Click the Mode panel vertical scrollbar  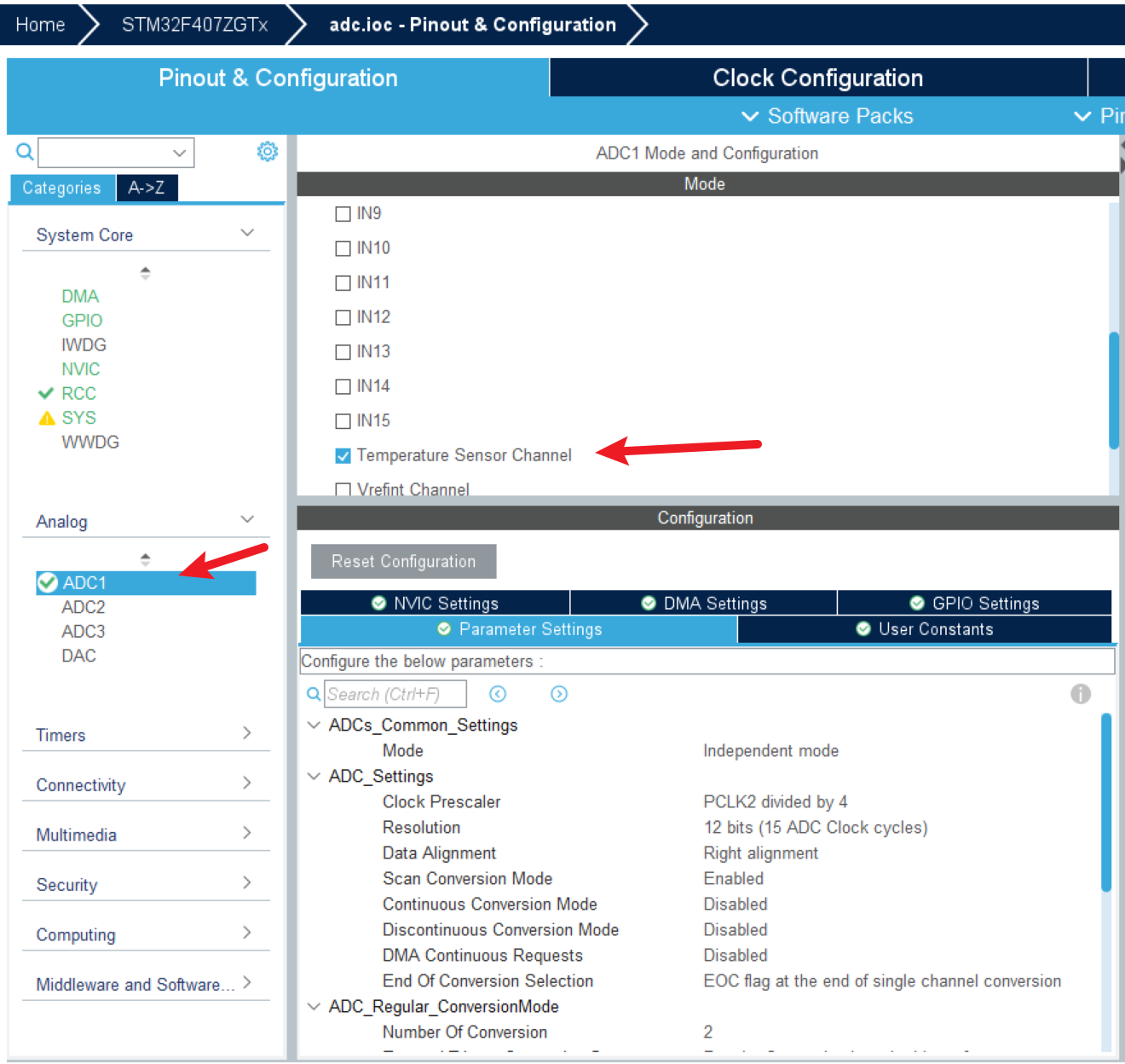pos(1113,390)
